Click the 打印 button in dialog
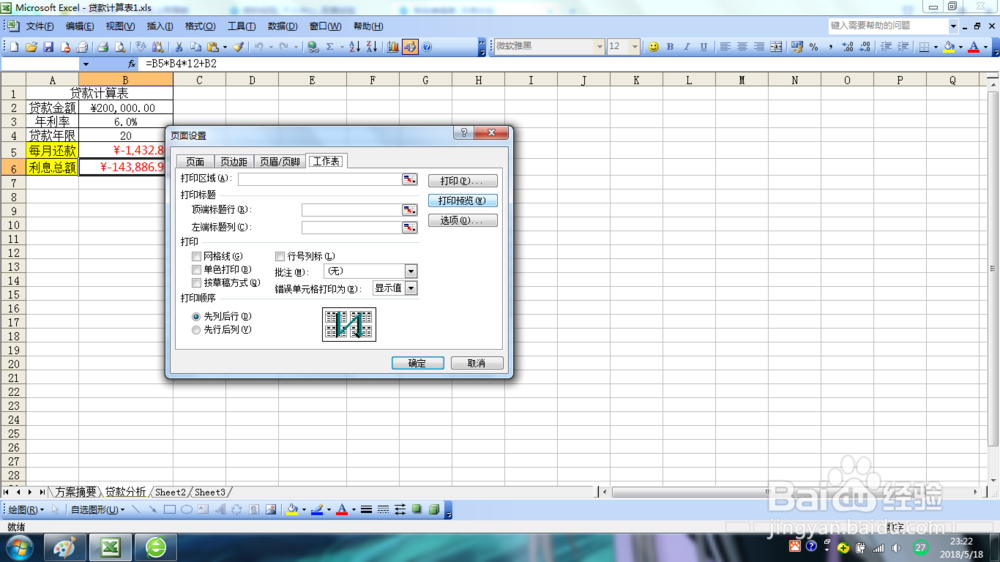The image size is (1000, 562). tap(462, 181)
